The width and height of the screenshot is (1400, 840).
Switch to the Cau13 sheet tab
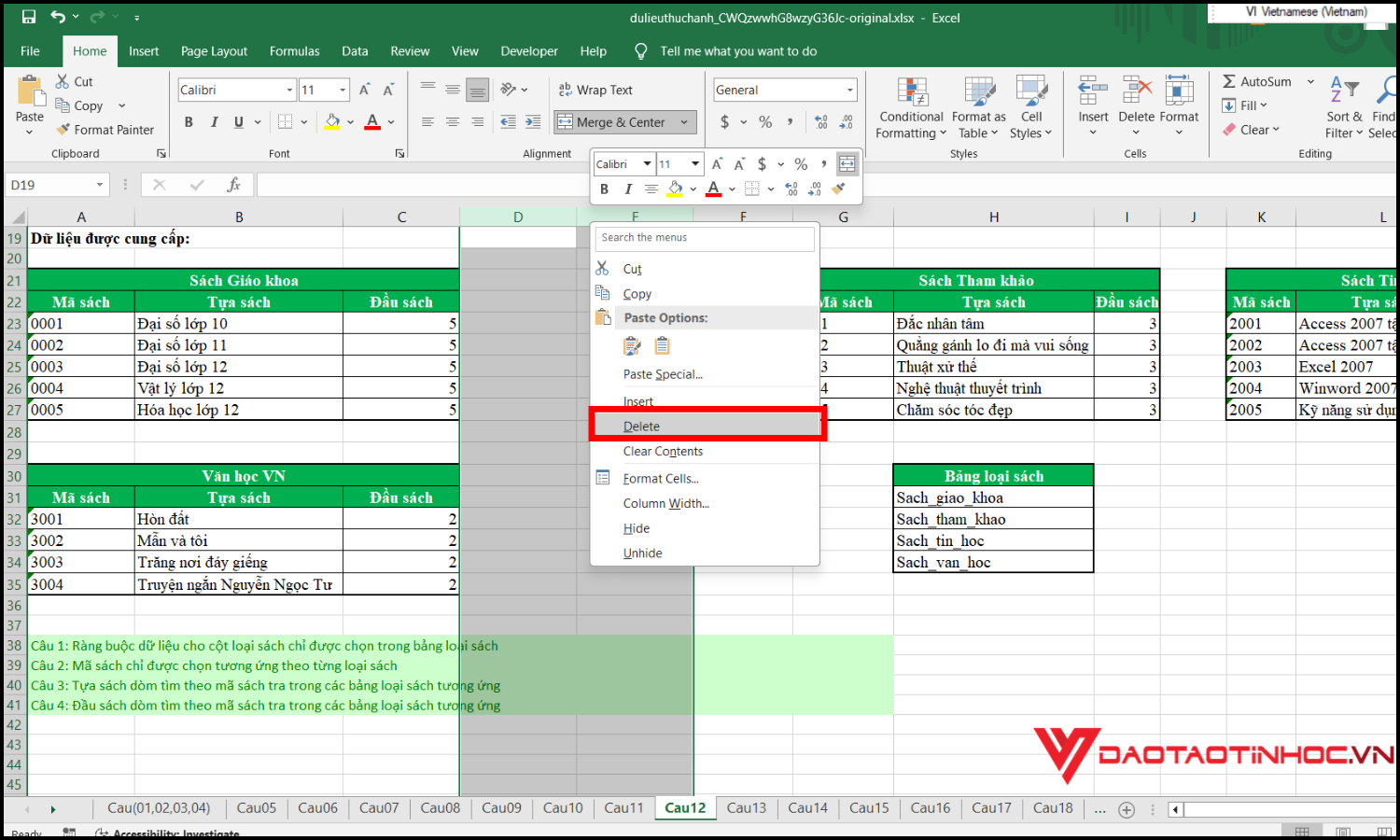[746, 807]
